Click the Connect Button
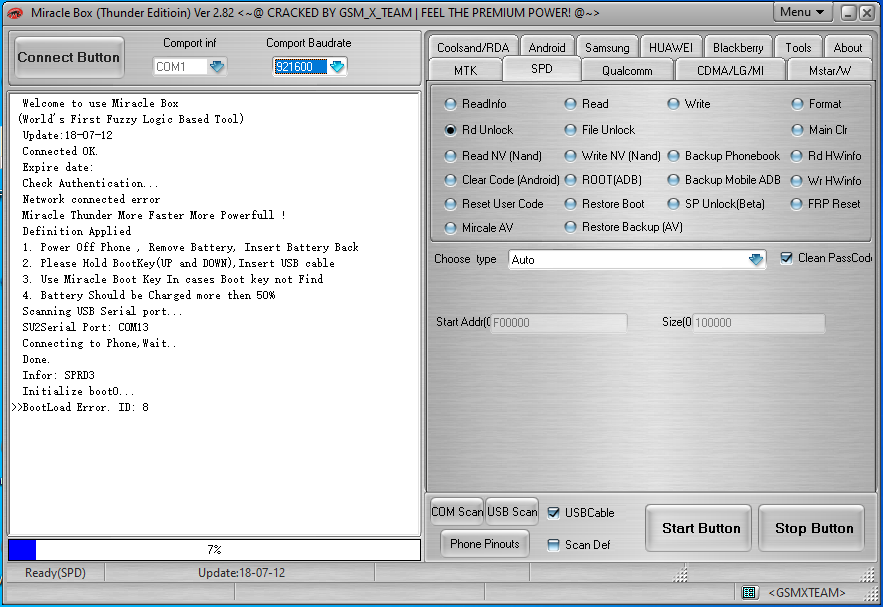The image size is (883, 607). 69,57
